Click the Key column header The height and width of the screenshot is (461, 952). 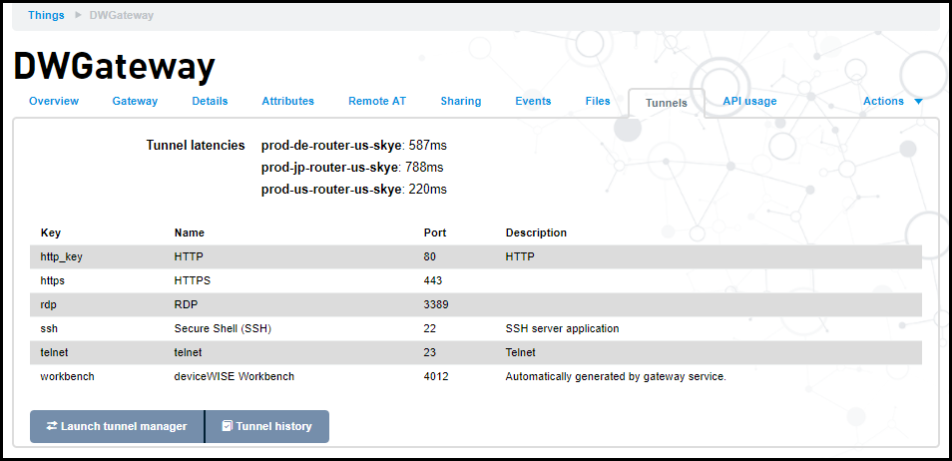50,233
